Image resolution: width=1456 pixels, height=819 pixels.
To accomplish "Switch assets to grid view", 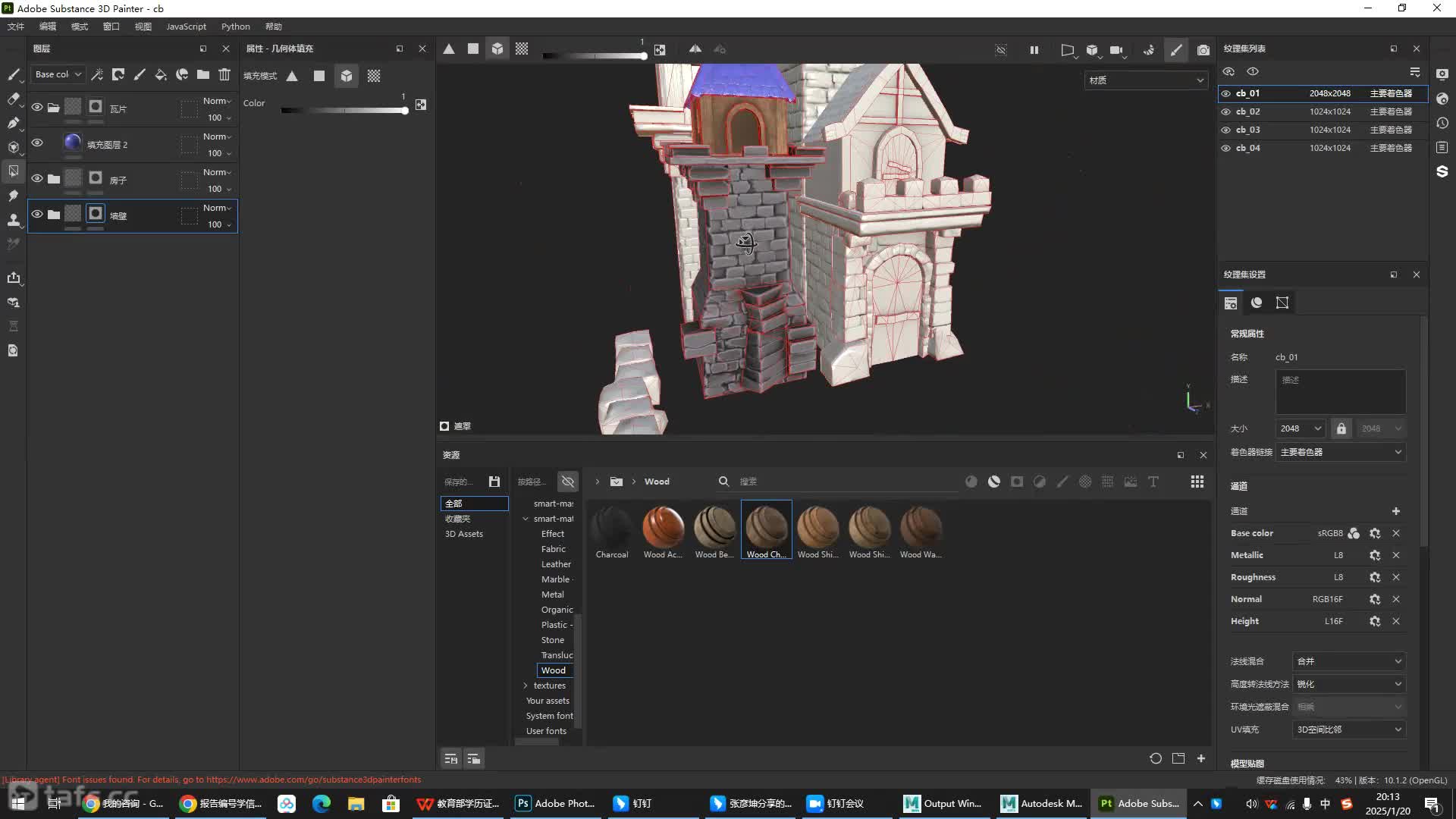I will 1197,482.
